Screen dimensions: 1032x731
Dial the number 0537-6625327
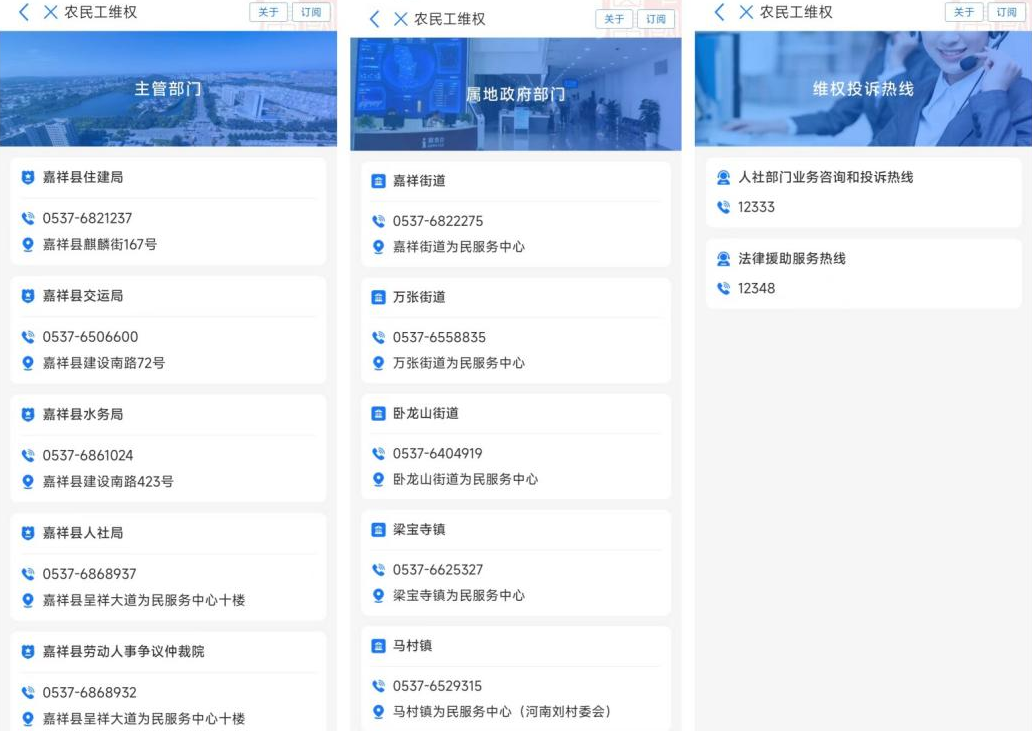tap(438, 570)
